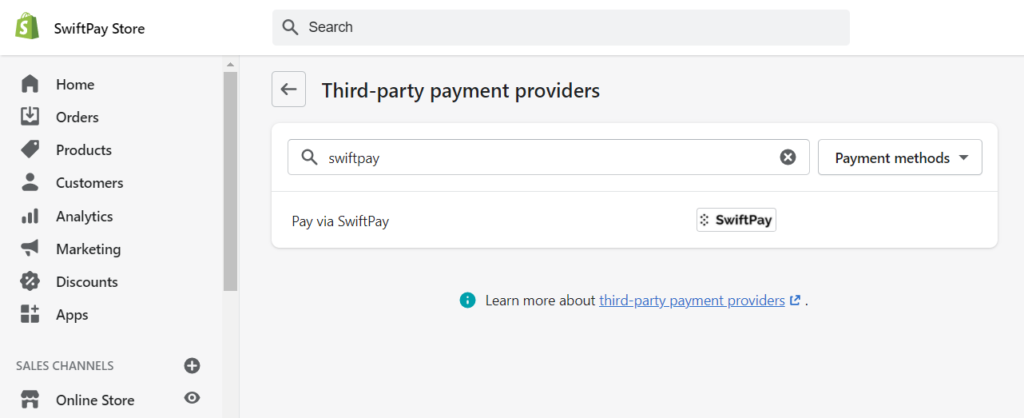Go back using the arrow button
Screen dimensions: 1024x418
[x=289, y=89]
